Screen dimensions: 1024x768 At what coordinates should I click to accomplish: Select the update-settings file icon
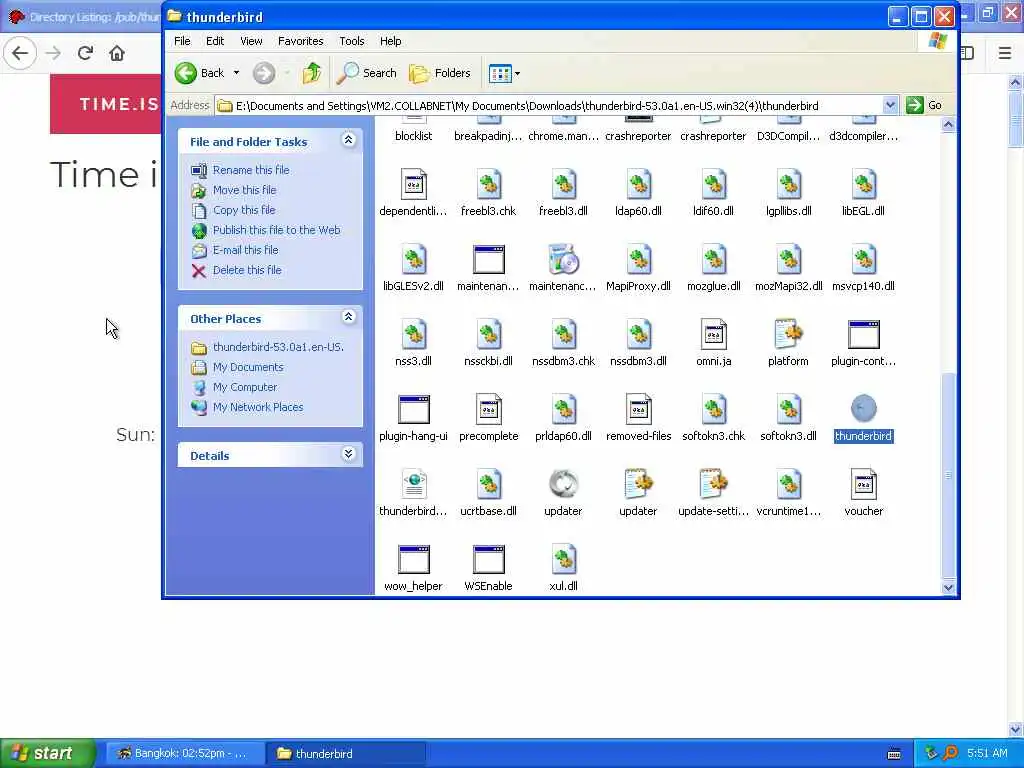(x=714, y=484)
